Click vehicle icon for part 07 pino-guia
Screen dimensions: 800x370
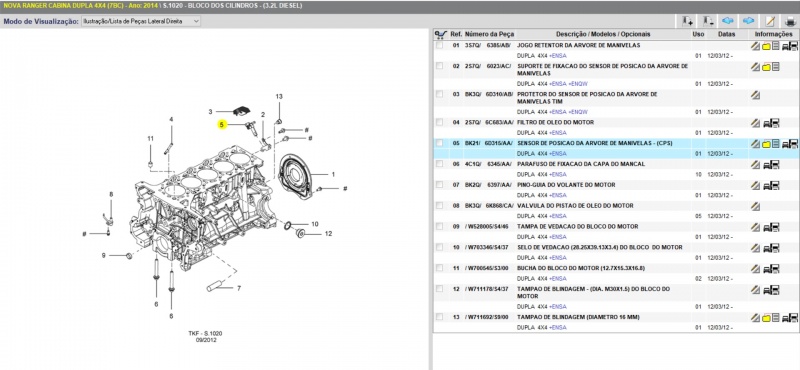[x=771, y=185]
